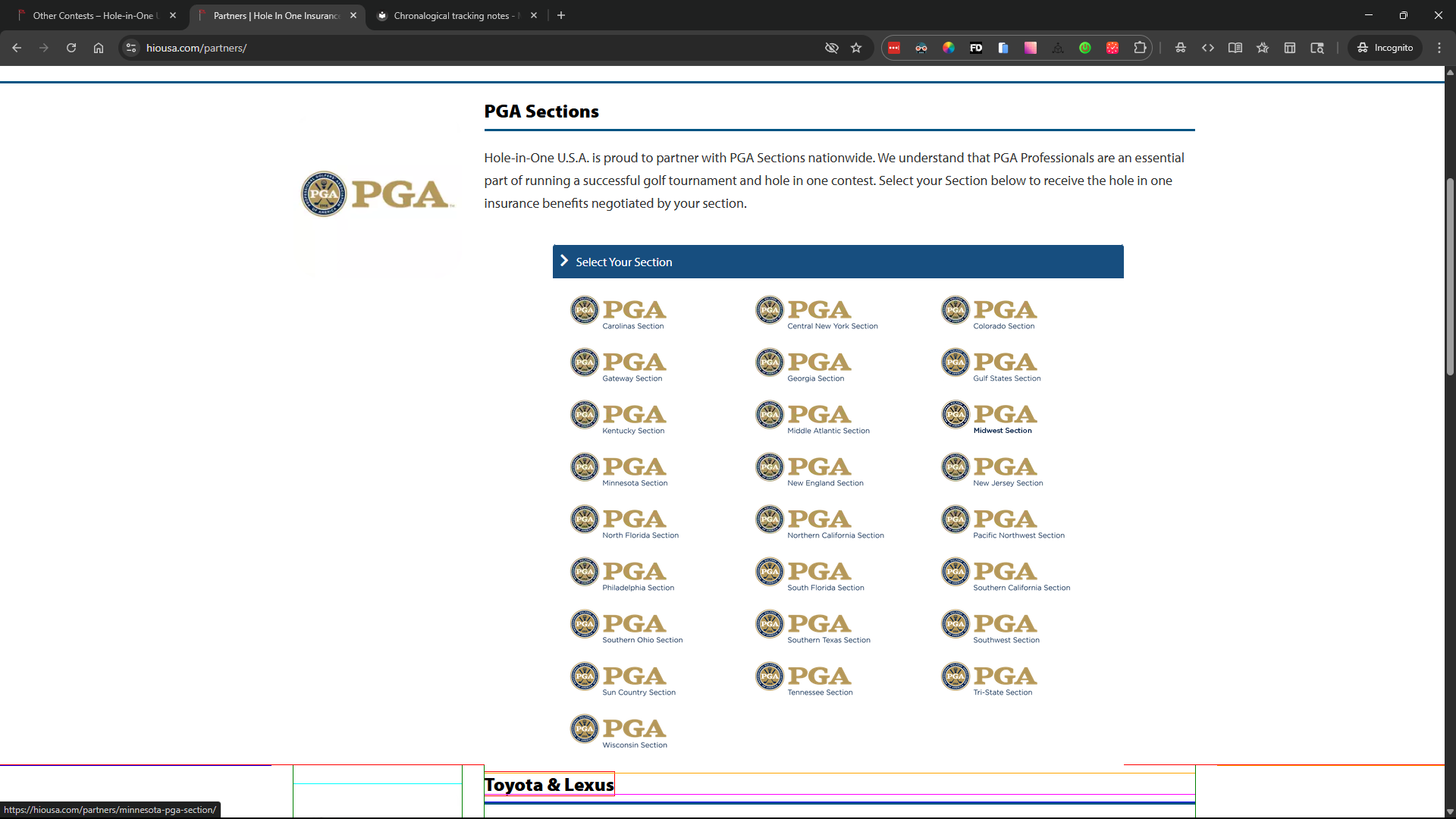This screenshot has width=1456, height=819.
Task: Open the browser three-dot menu
Action: [1439, 48]
